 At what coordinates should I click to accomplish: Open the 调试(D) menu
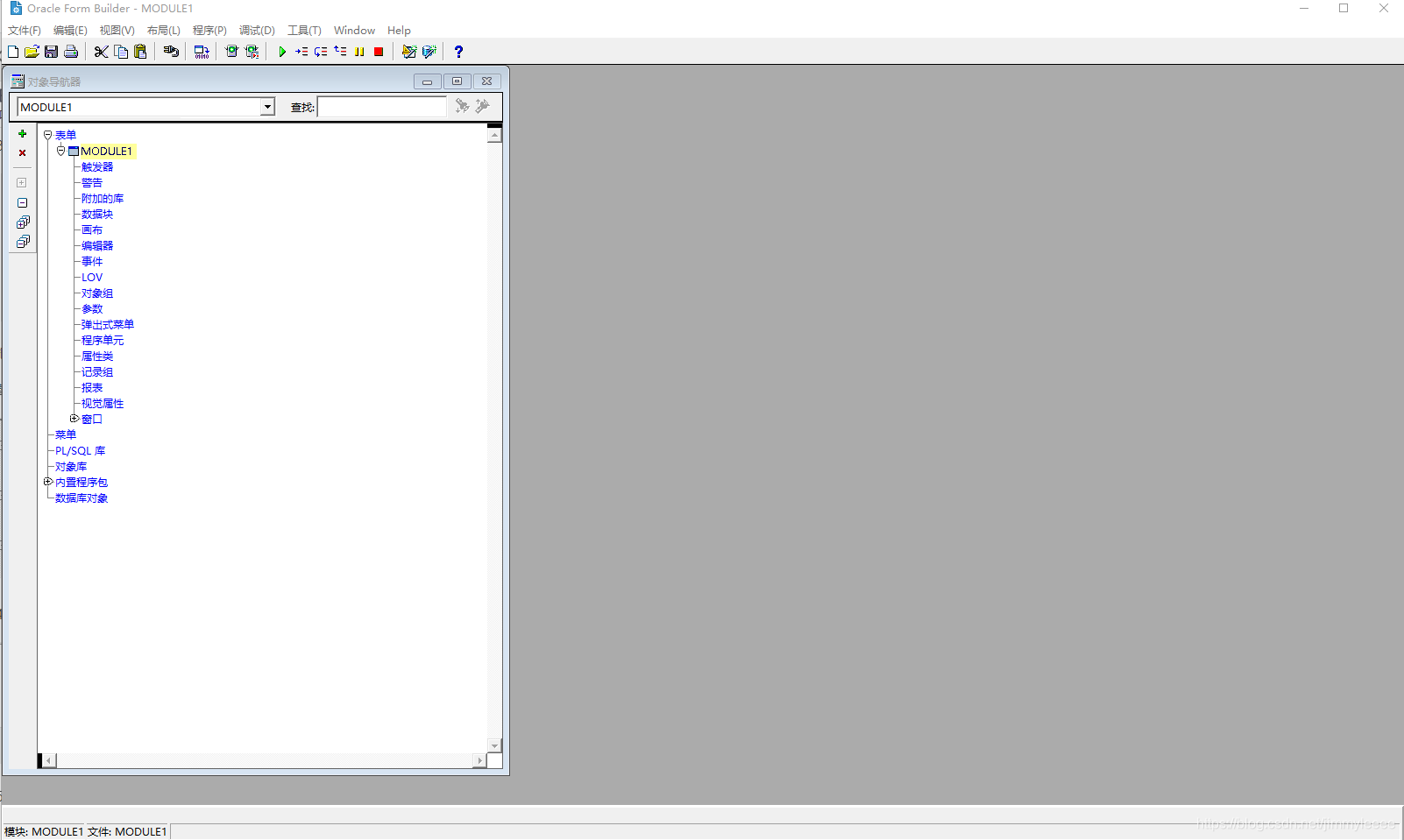[x=257, y=30]
